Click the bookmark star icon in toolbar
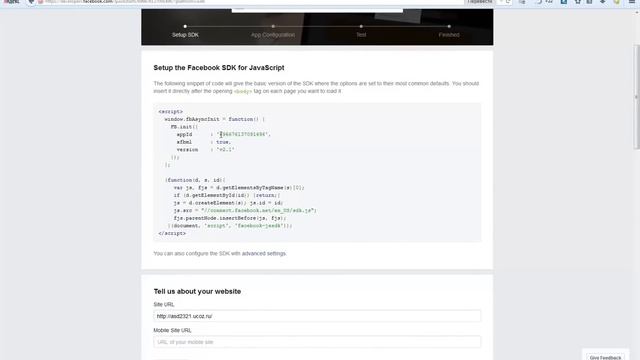 click(578, 2)
